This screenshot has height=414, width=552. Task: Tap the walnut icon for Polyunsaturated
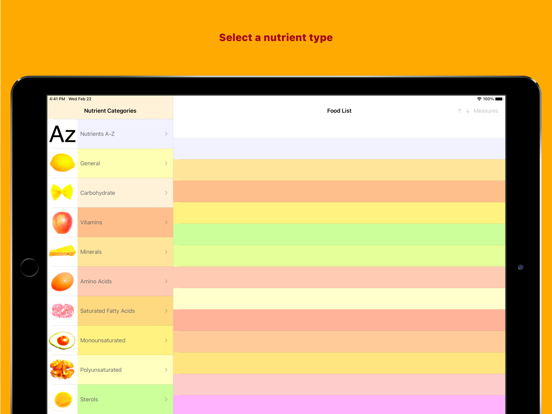(62, 370)
